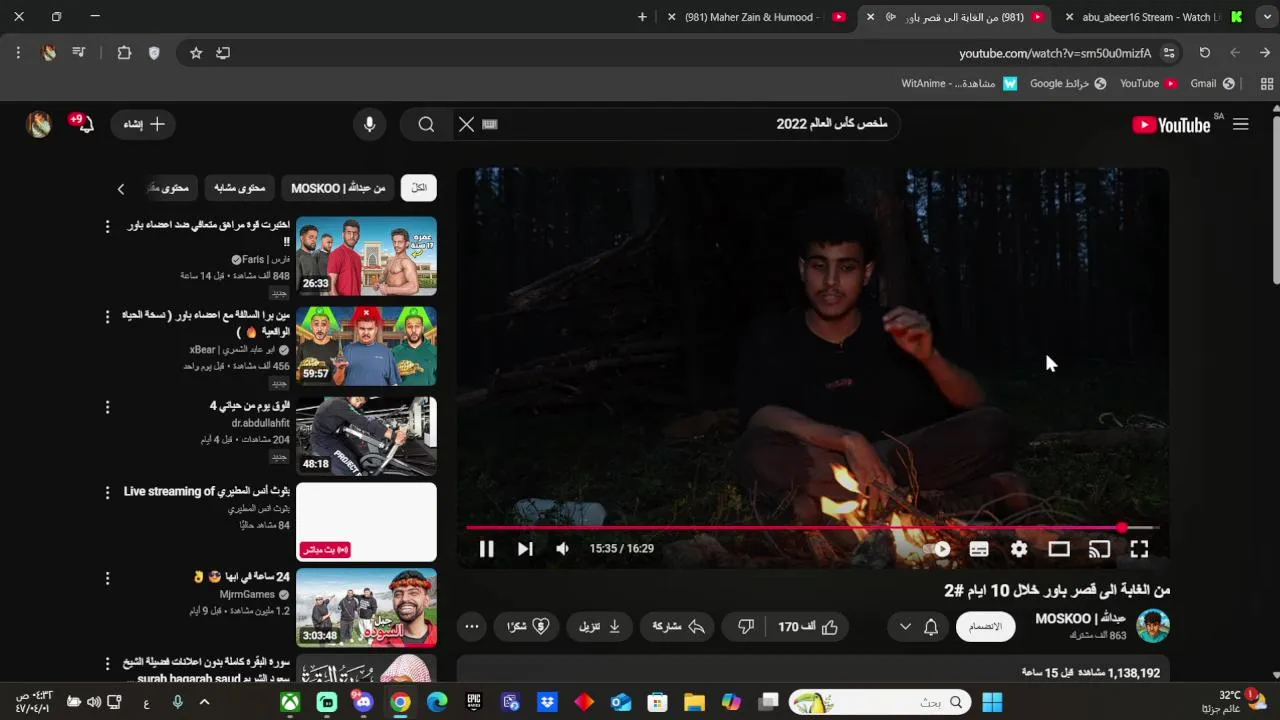Click the progress bar scrubber handle
The width and height of the screenshot is (1280, 720).
(x=1122, y=527)
